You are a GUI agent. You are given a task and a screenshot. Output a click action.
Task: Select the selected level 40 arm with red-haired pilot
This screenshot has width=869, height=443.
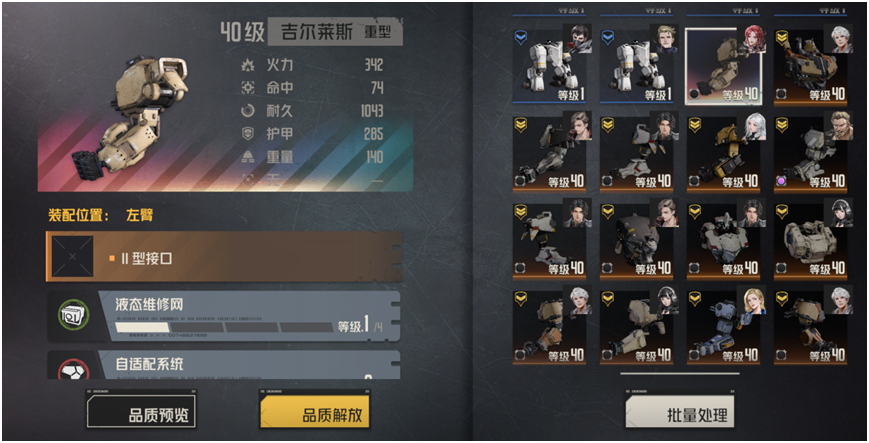point(724,66)
